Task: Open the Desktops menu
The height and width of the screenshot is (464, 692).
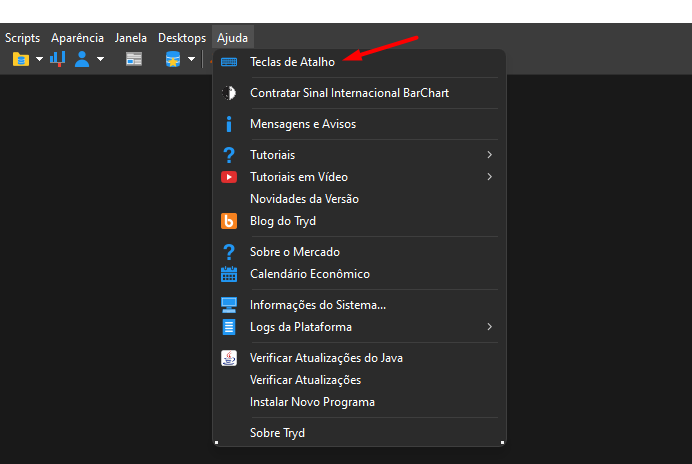Action: tap(182, 38)
